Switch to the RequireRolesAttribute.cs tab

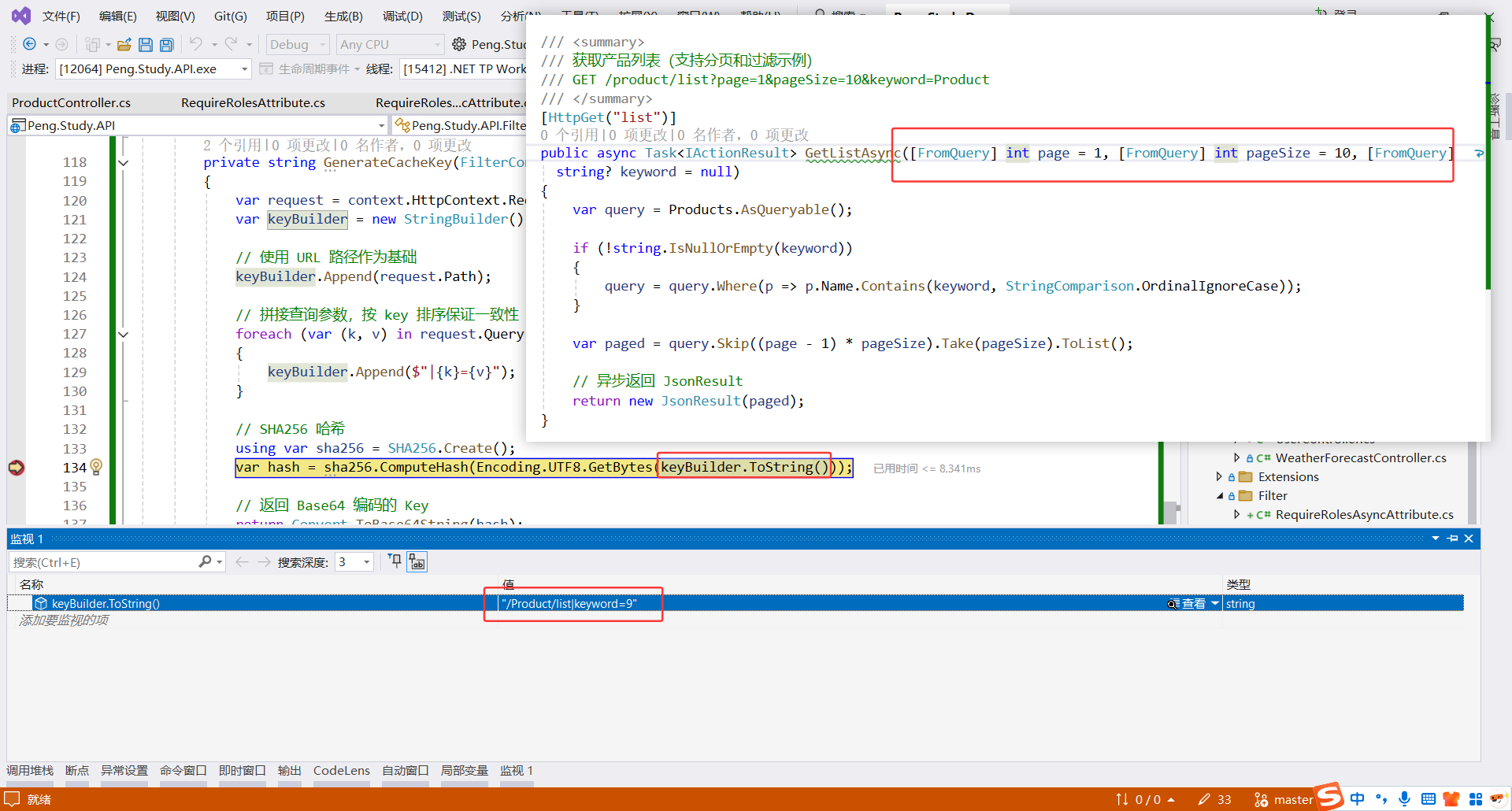253,102
